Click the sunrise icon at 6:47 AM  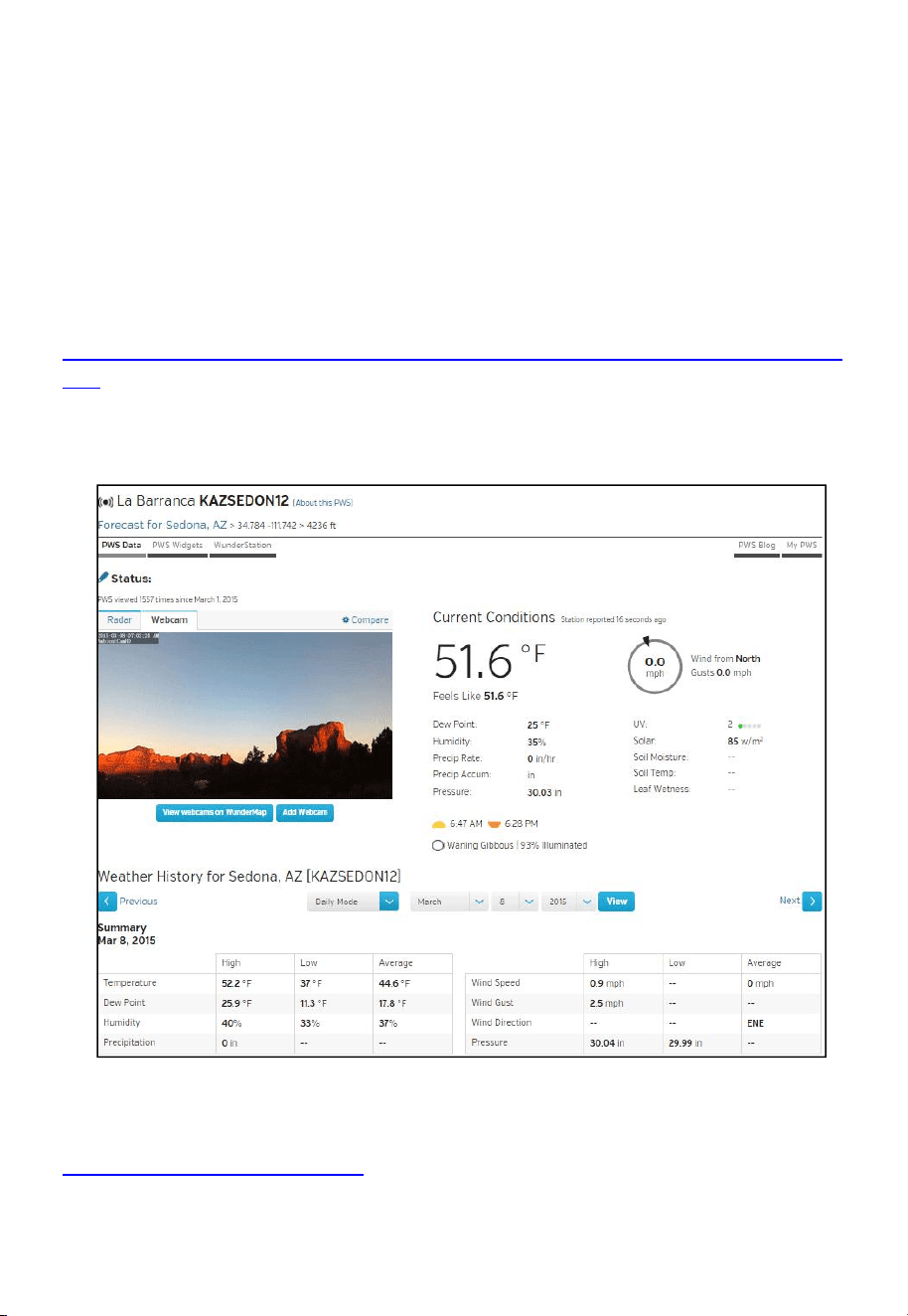tap(438, 824)
